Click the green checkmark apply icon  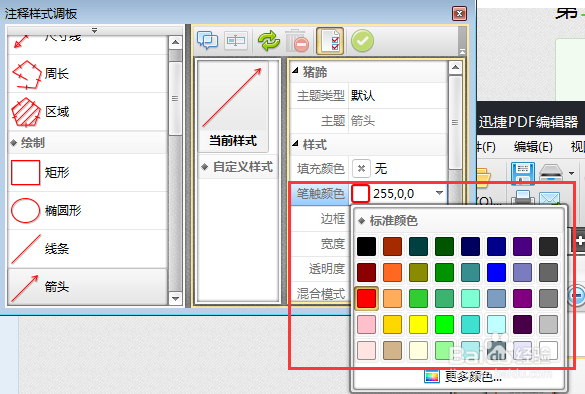click(362, 41)
